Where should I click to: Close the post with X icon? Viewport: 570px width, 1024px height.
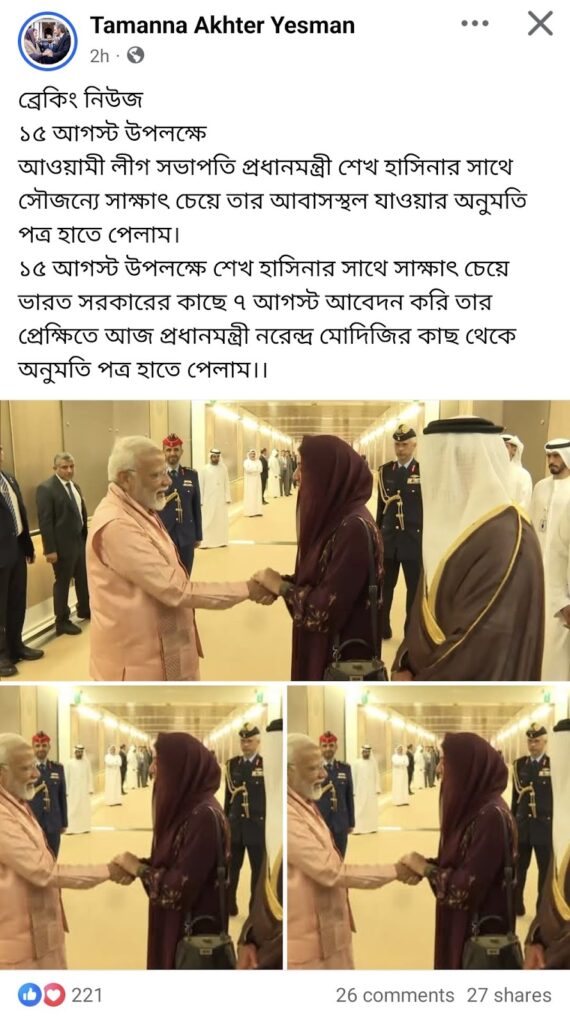click(x=540, y=24)
